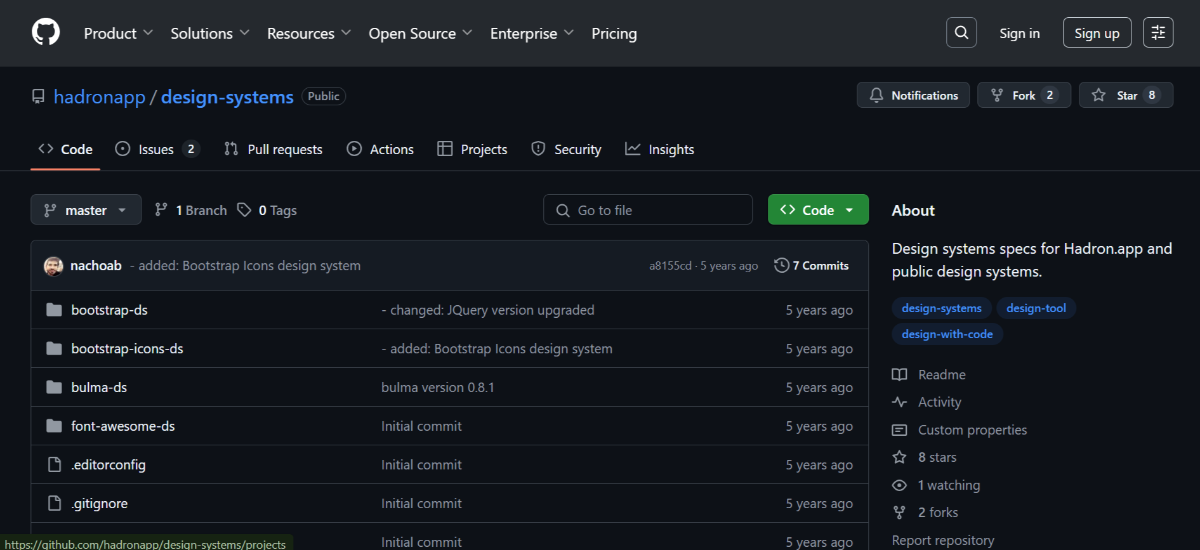Click the .editorconfig file icon
1200x550 pixels.
(54, 465)
